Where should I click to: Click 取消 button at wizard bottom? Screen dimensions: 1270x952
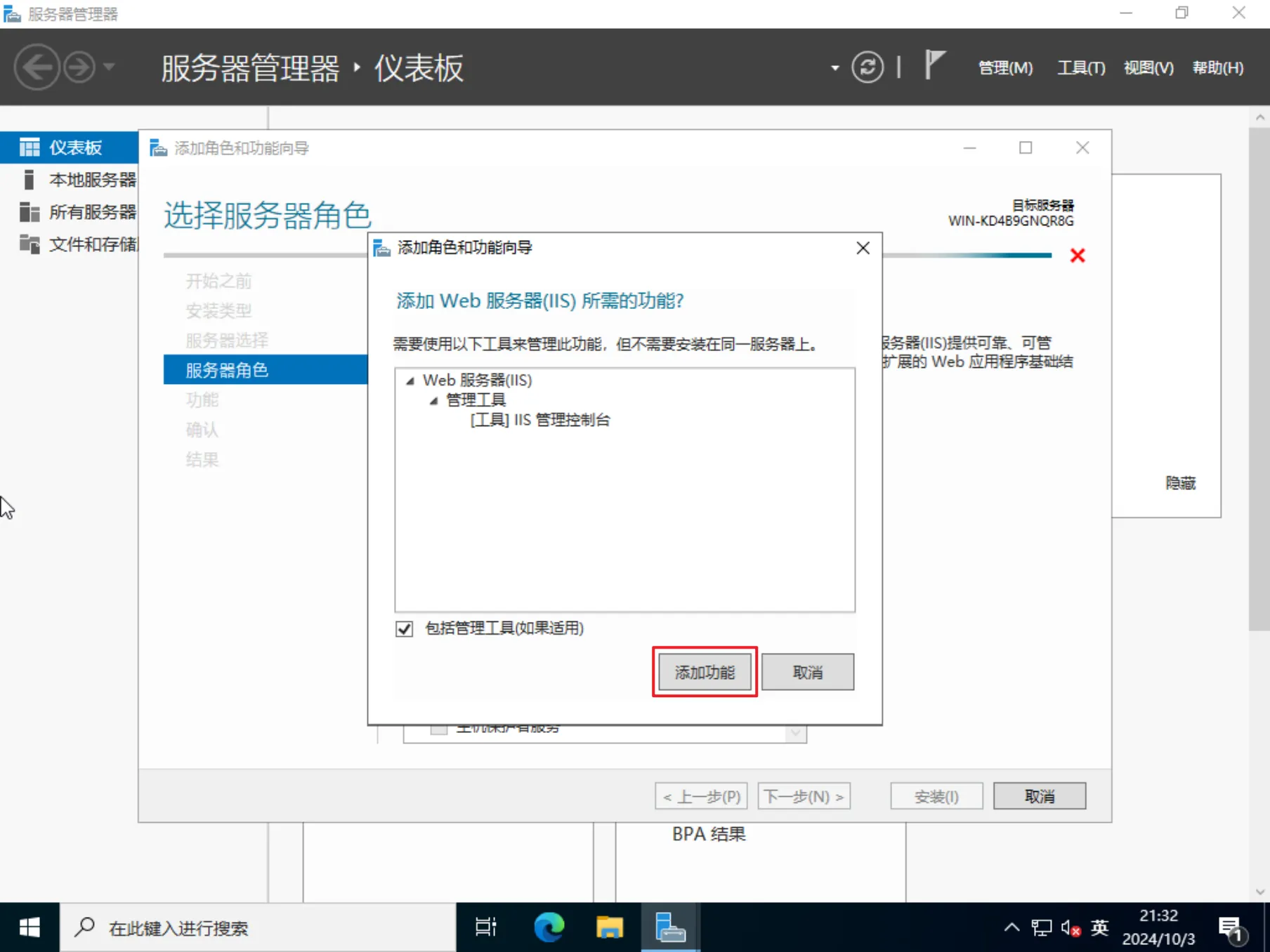(x=1040, y=796)
